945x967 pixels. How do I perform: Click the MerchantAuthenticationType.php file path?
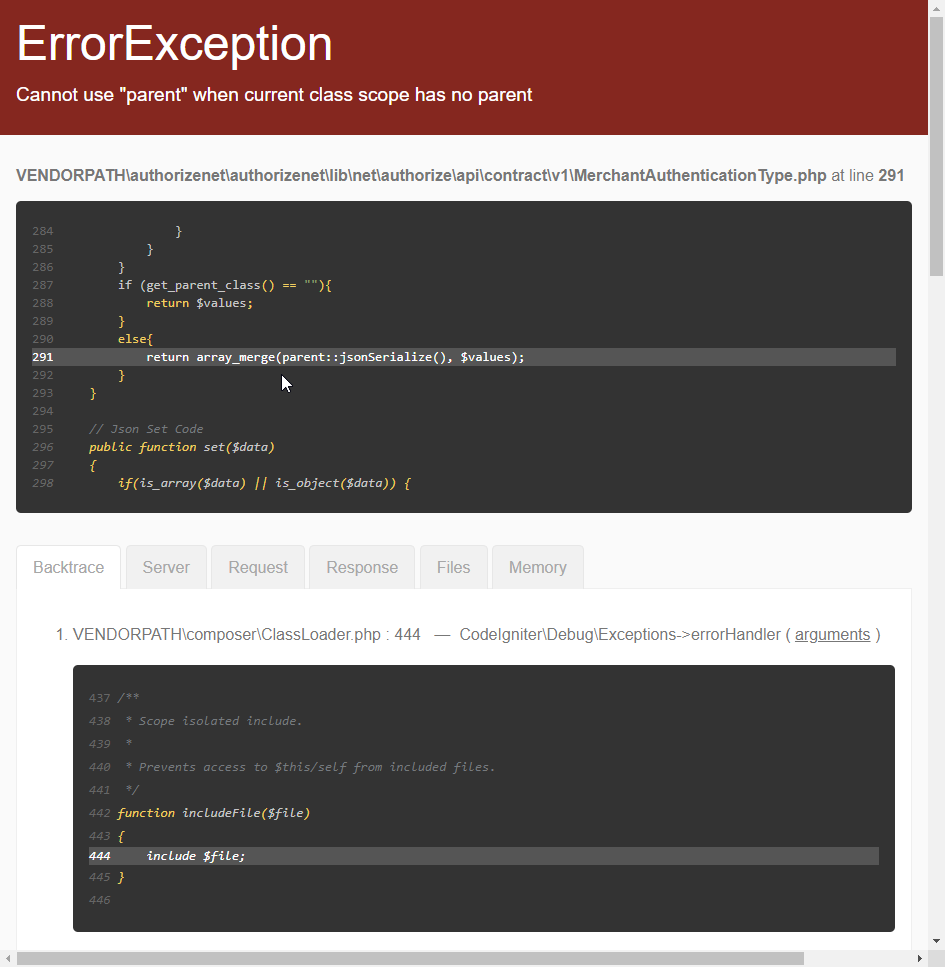pos(421,176)
